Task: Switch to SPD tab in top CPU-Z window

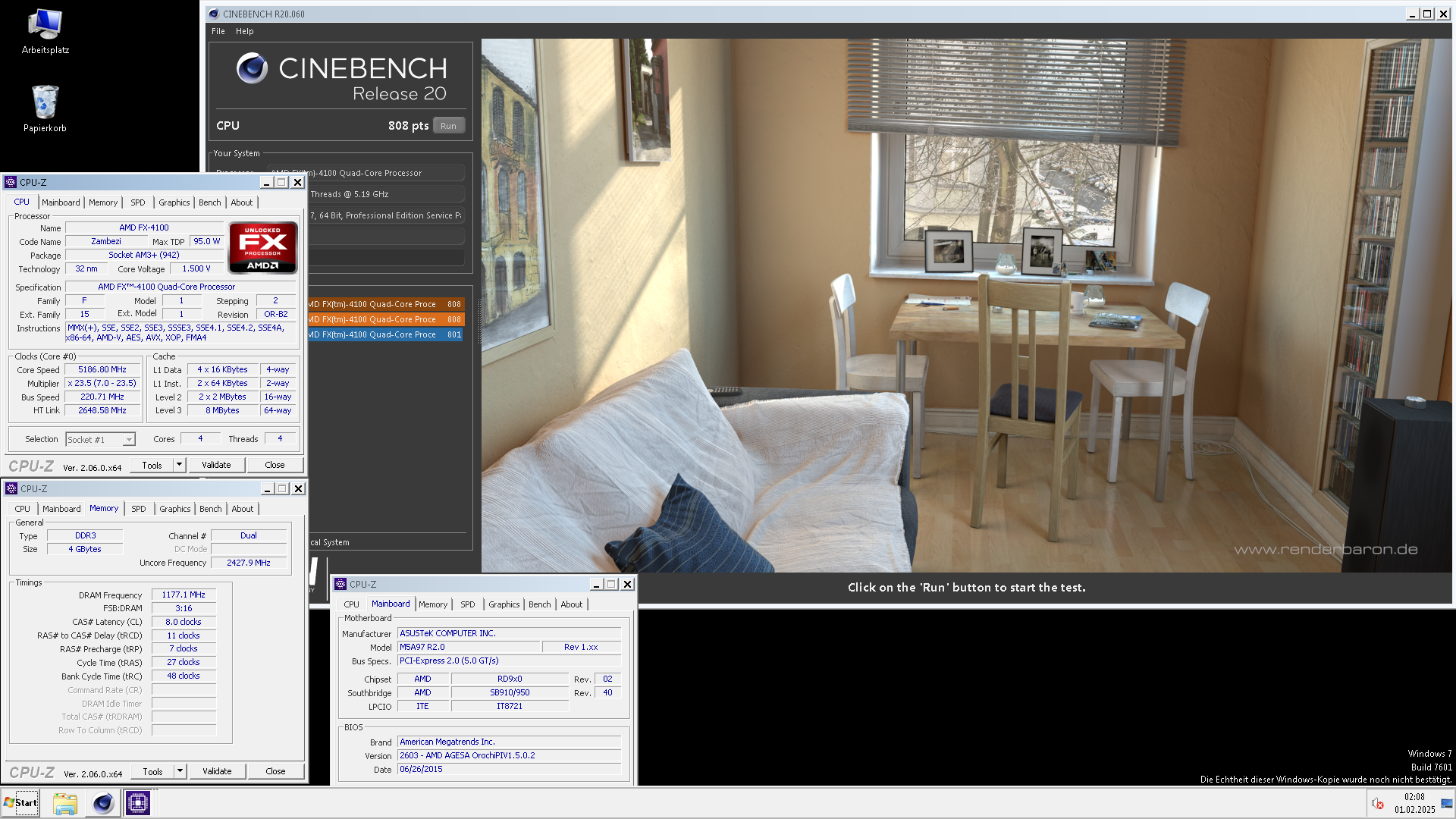Action: [137, 202]
